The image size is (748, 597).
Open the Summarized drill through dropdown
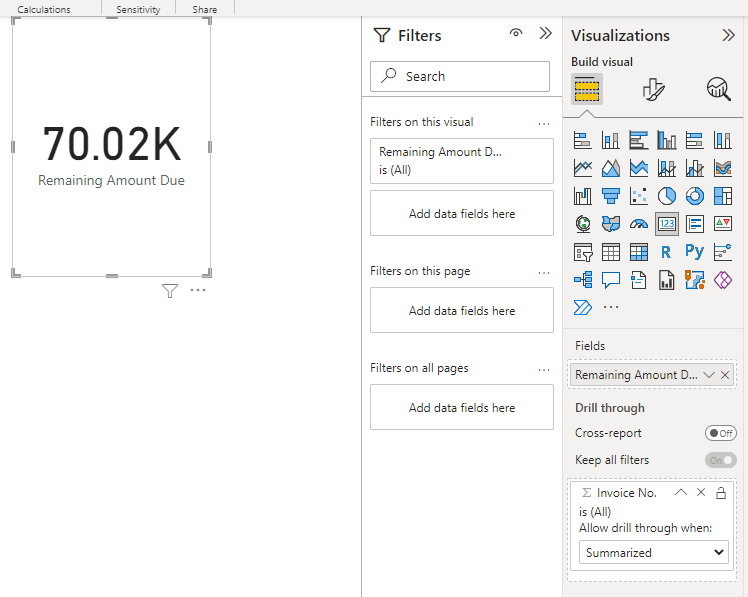(654, 552)
